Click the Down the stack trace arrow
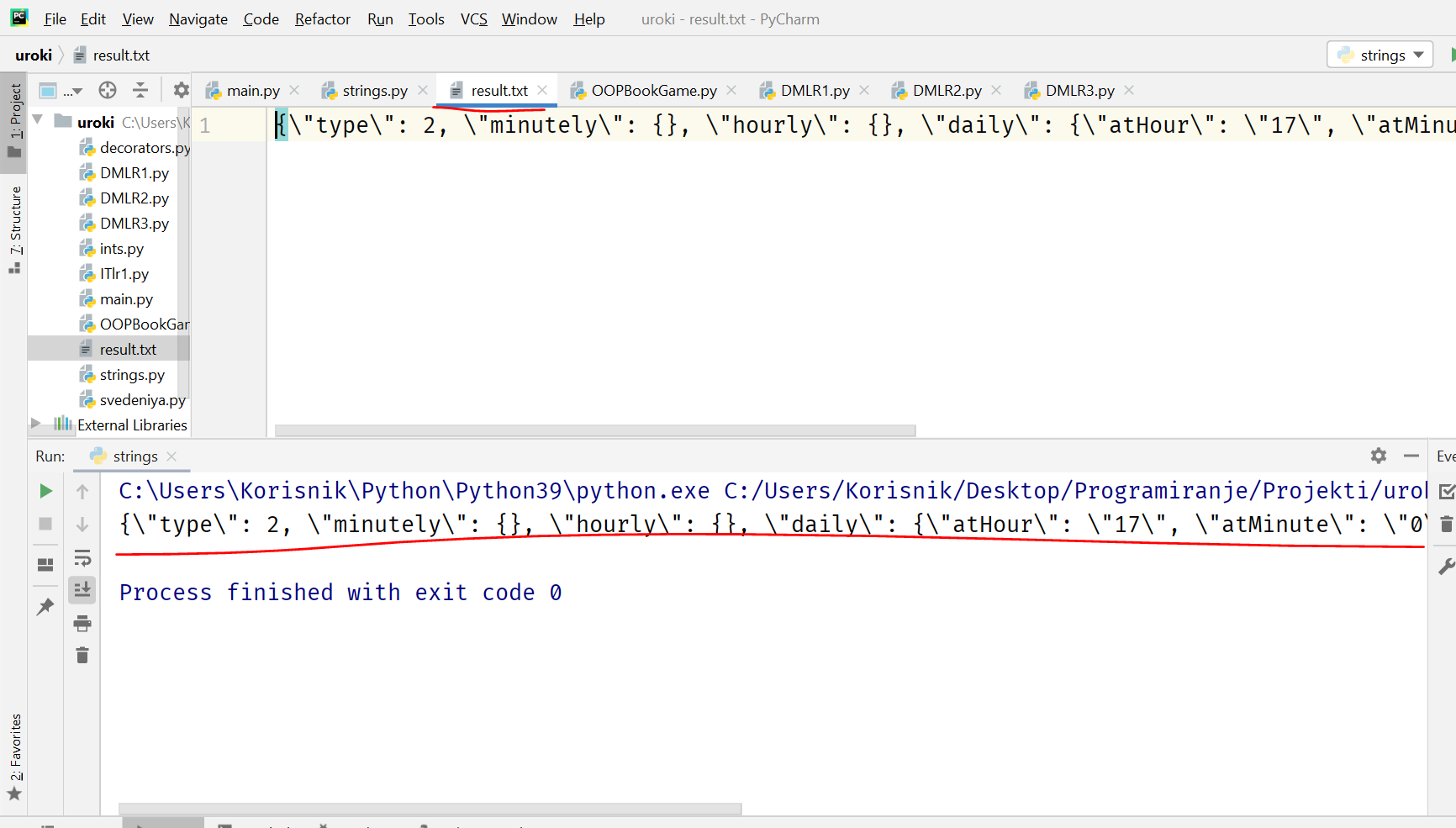This screenshot has width=1456, height=828. [x=82, y=525]
